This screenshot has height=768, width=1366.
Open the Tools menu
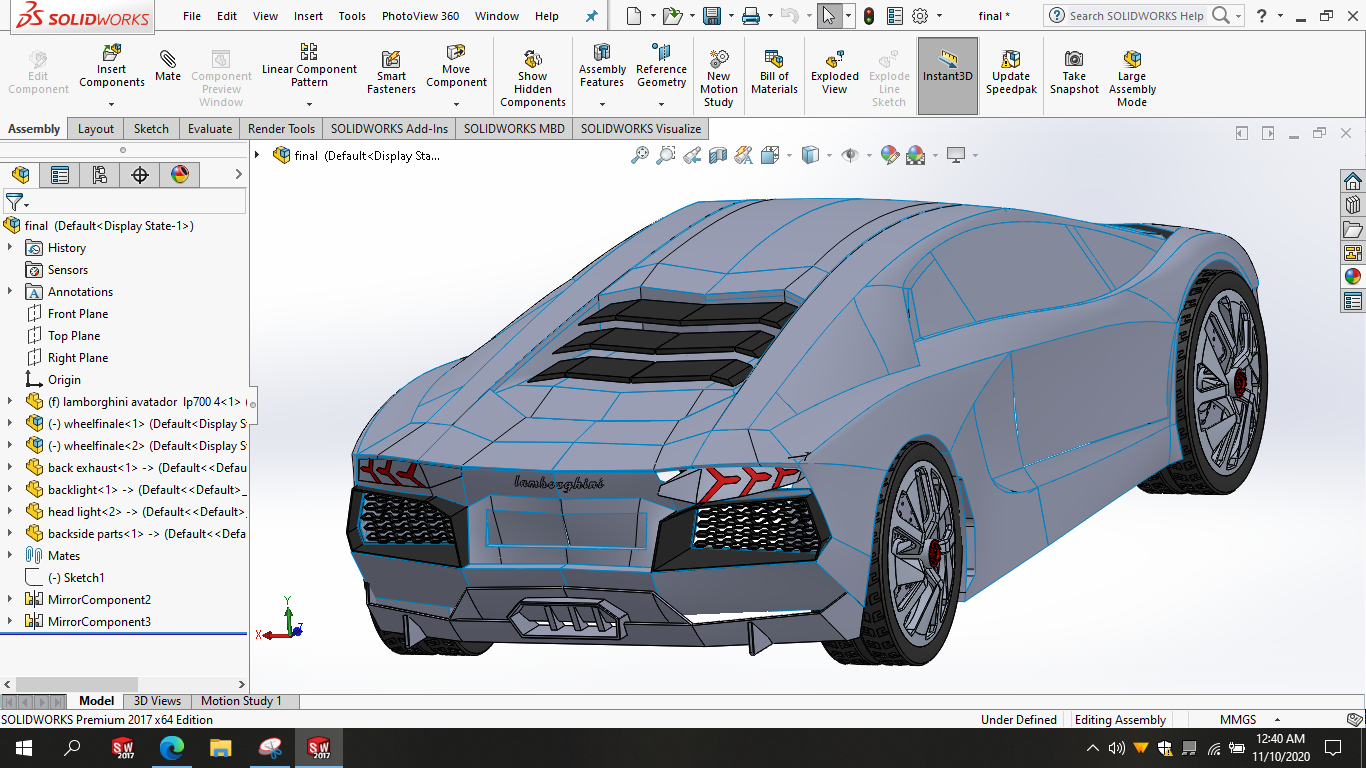click(352, 16)
